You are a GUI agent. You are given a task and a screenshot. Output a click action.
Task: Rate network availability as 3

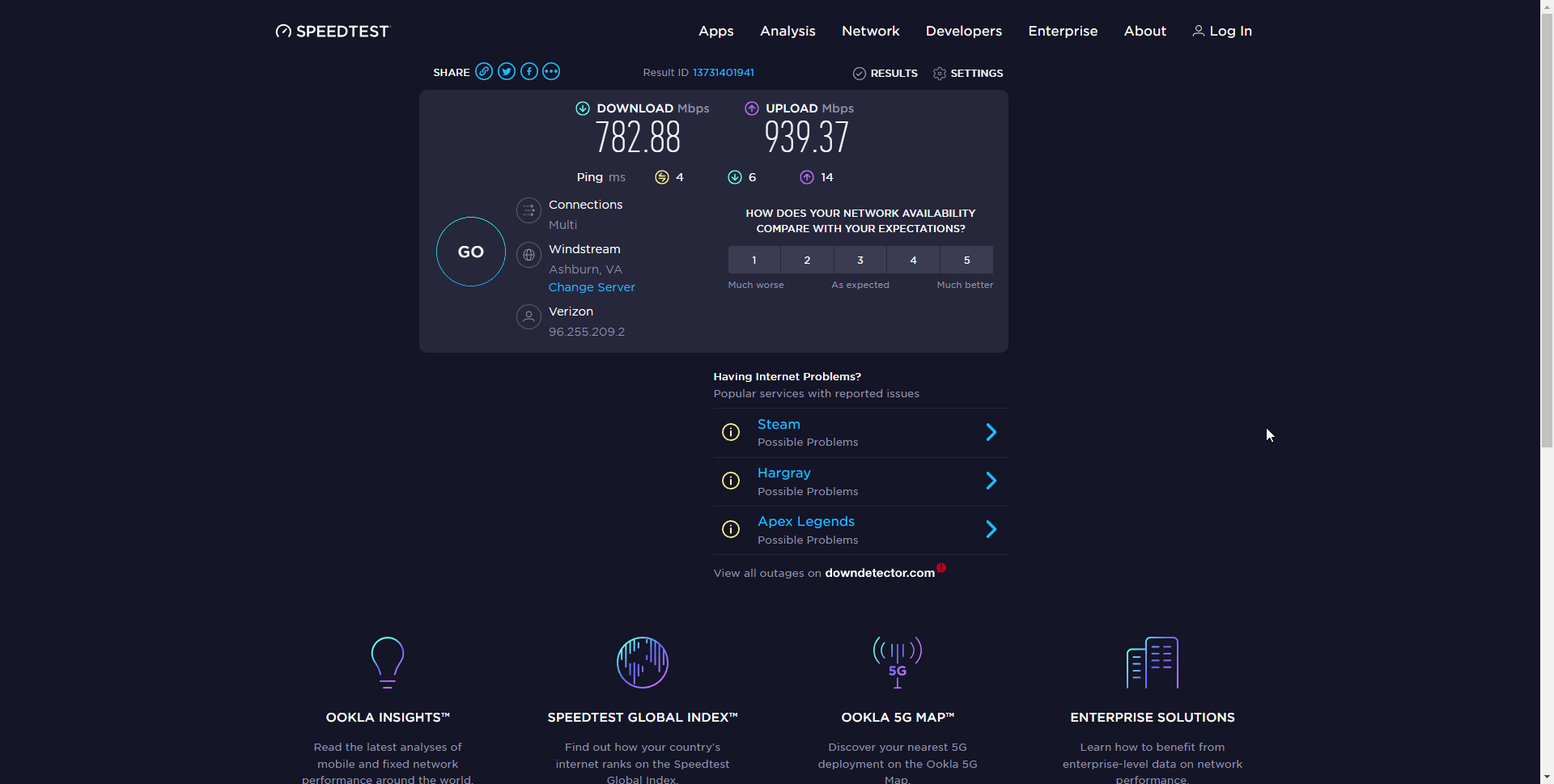[860, 260]
